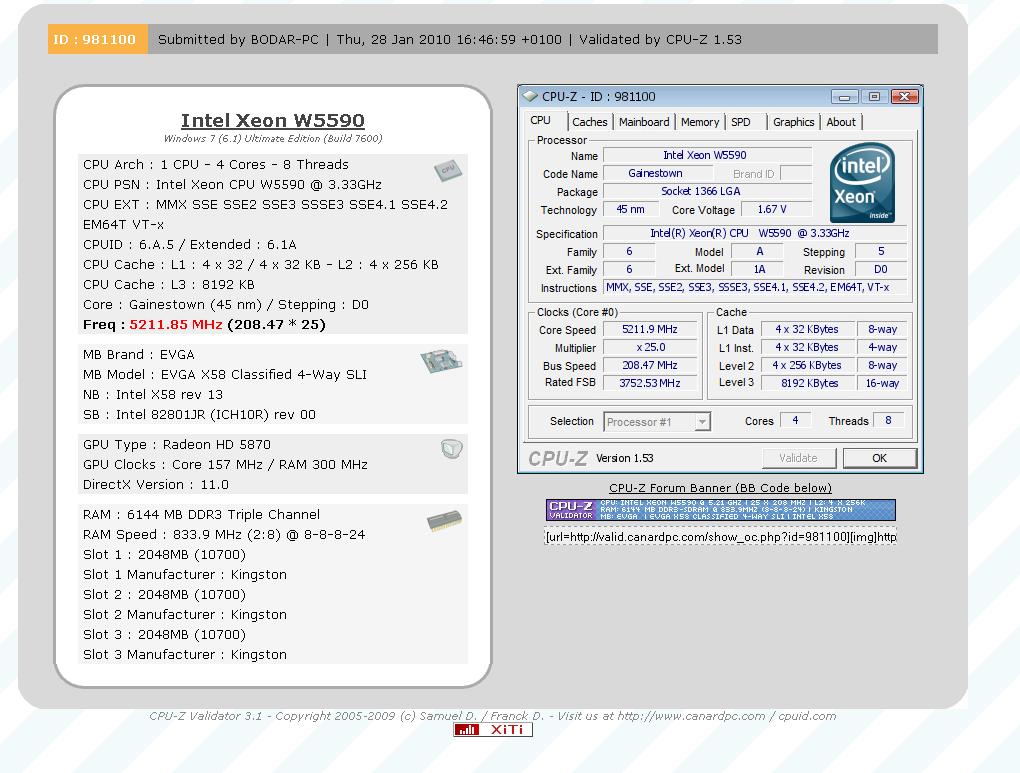The height and width of the screenshot is (773, 1020).
Task: Click the Multiplier value x 25.0
Action: [x=650, y=347]
